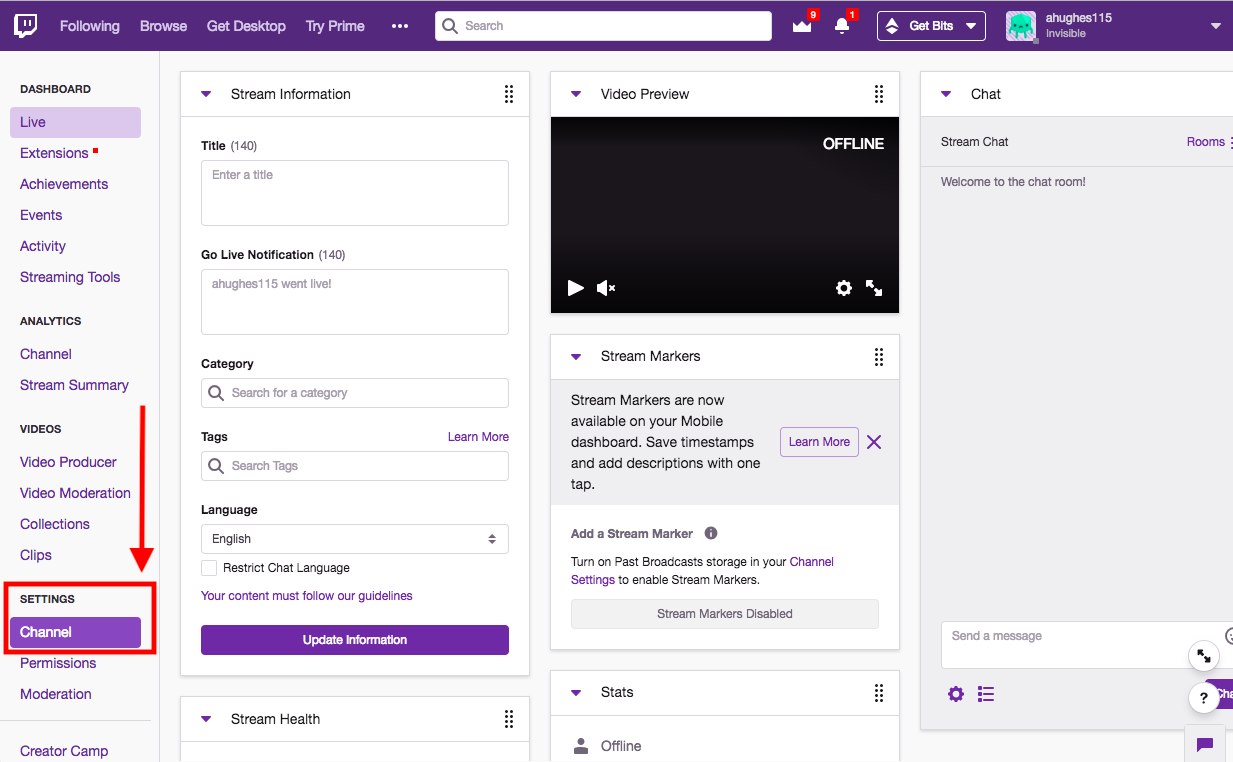Open Extensions in the sidebar
Image resolution: width=1233 pixels, height=762 pixels.
[54, 153]
